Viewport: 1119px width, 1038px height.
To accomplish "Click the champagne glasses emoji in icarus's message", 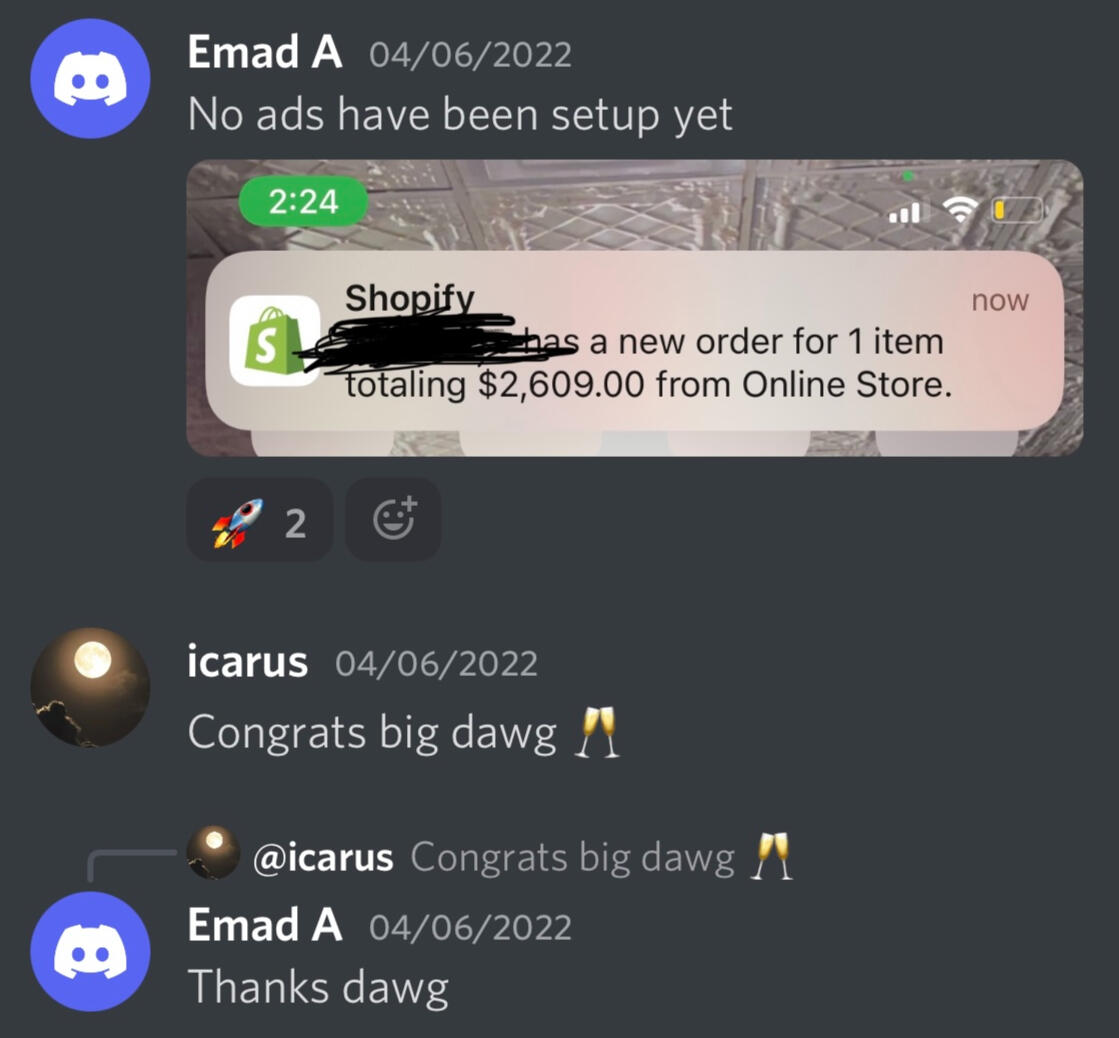I will 597,732.
